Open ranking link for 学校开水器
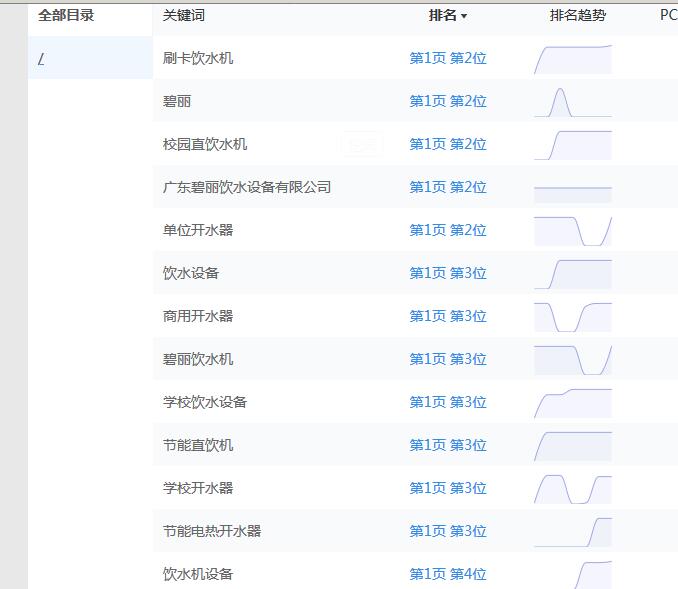The width and height of the screenshot is (678, 589). pyautogui.click(x=448, y=488)
